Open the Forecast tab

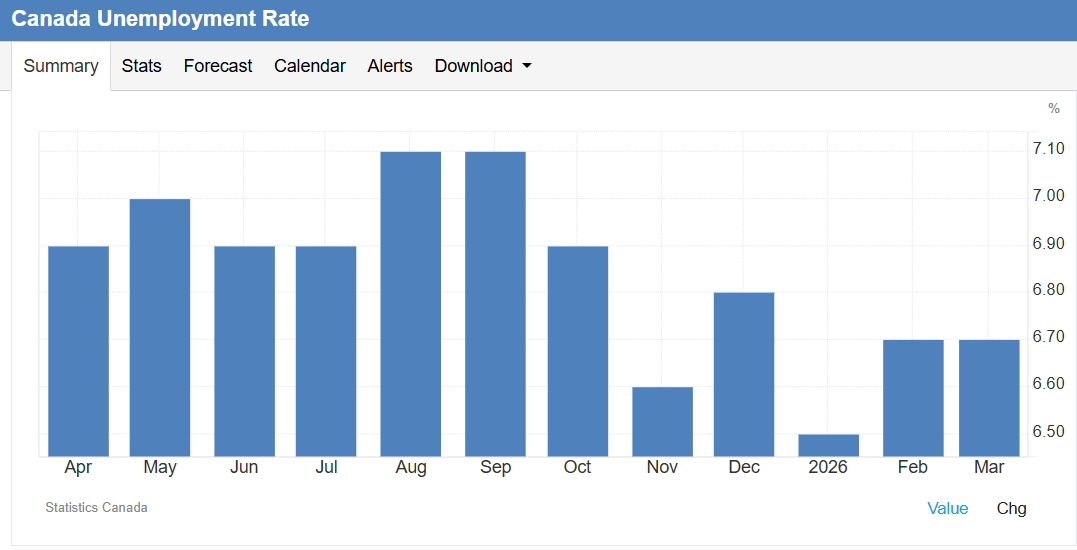218,66
